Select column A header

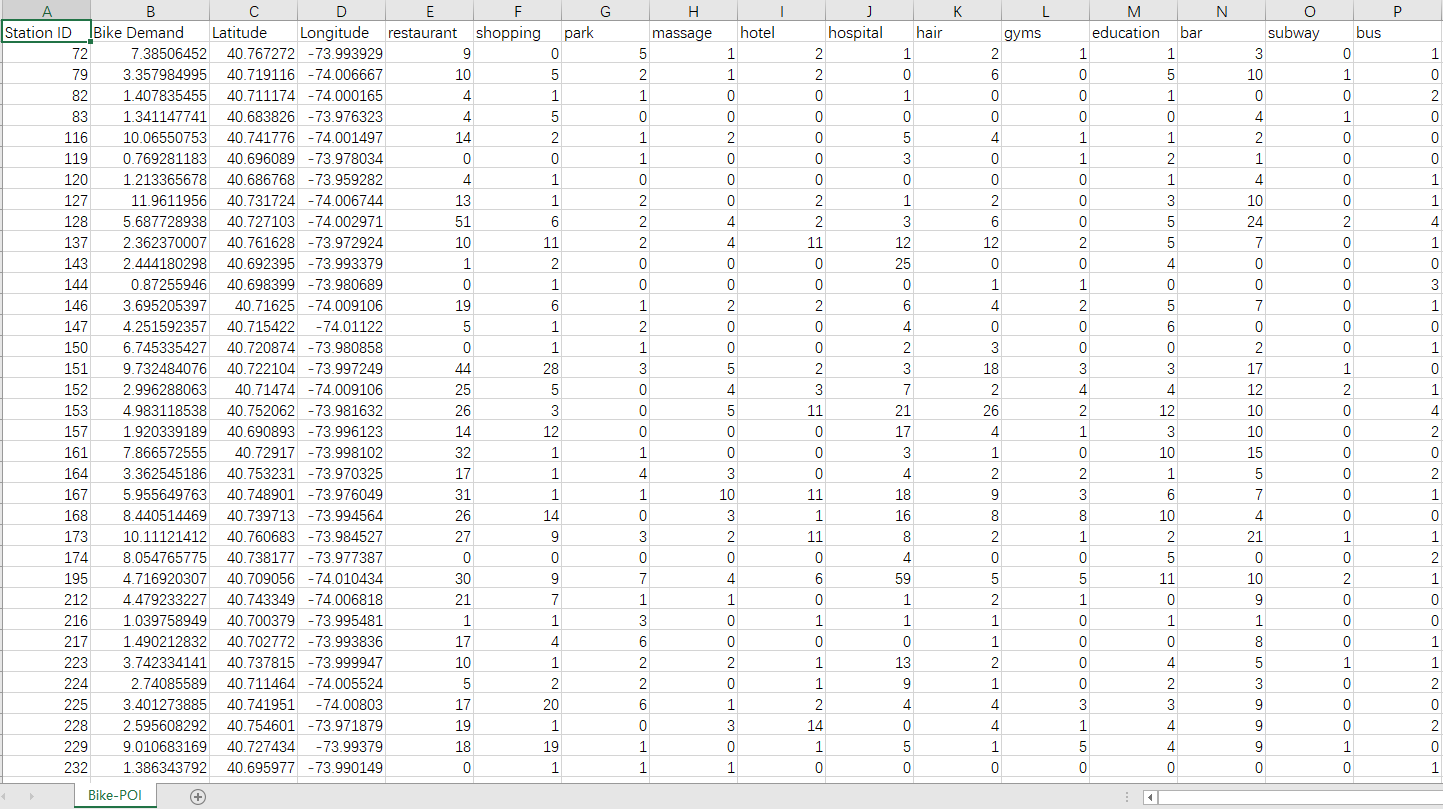point(46,11)
